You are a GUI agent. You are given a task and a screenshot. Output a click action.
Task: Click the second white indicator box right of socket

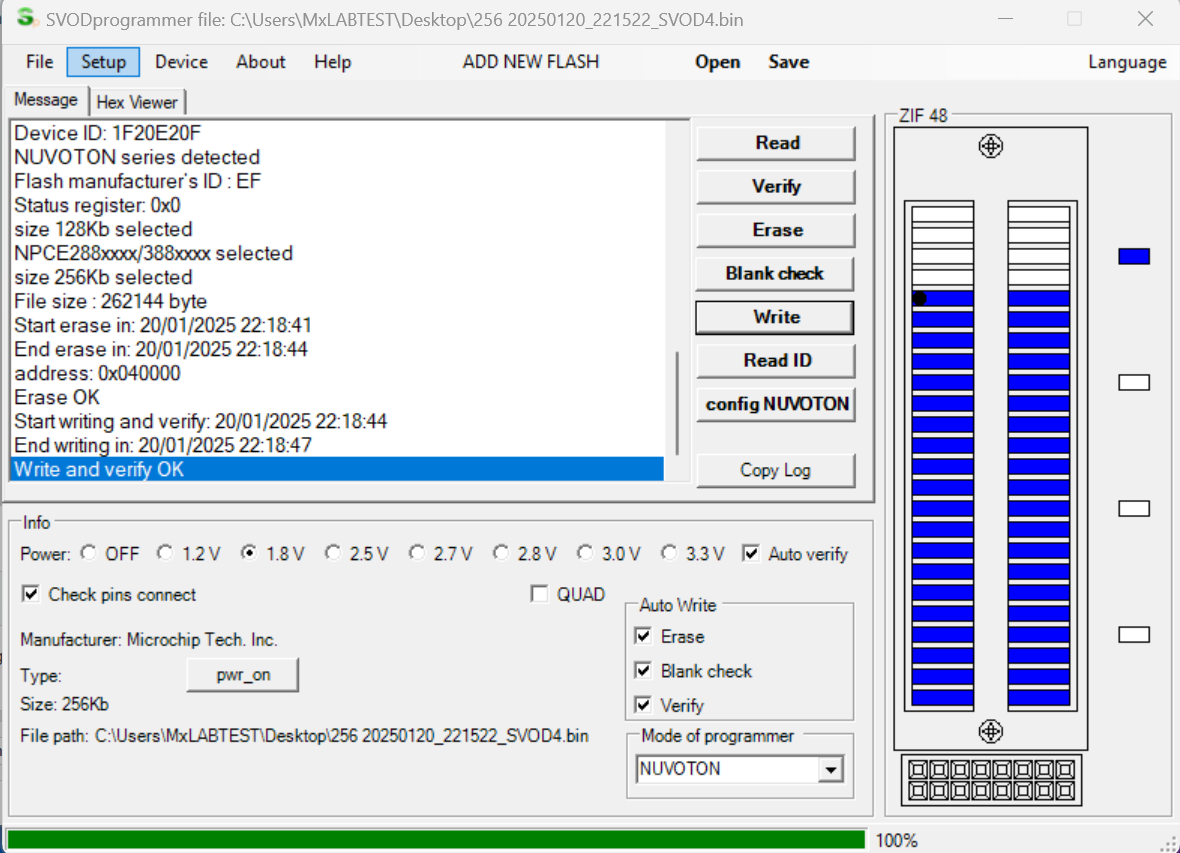[x=1133, y=509]
